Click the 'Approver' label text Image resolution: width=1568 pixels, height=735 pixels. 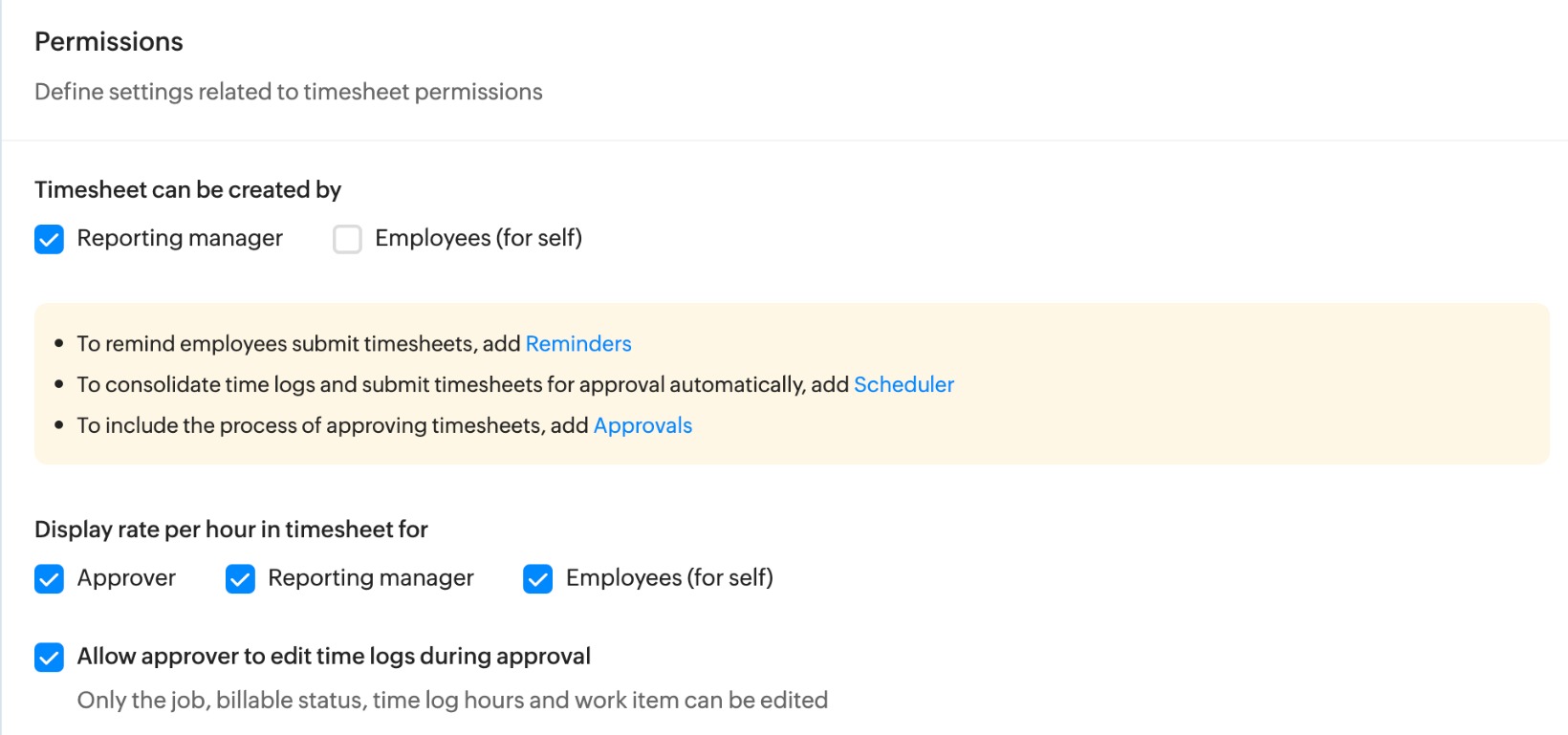[126, 578]
